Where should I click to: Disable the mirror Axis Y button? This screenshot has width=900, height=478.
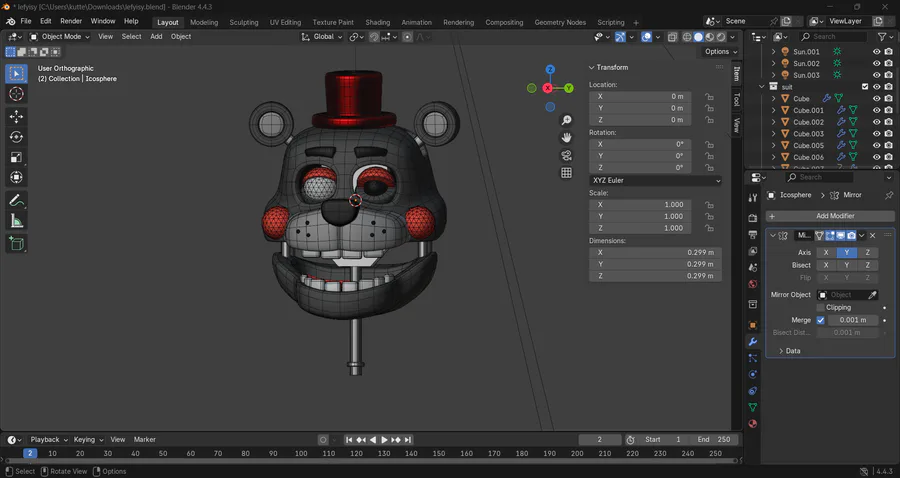point(847,252)
